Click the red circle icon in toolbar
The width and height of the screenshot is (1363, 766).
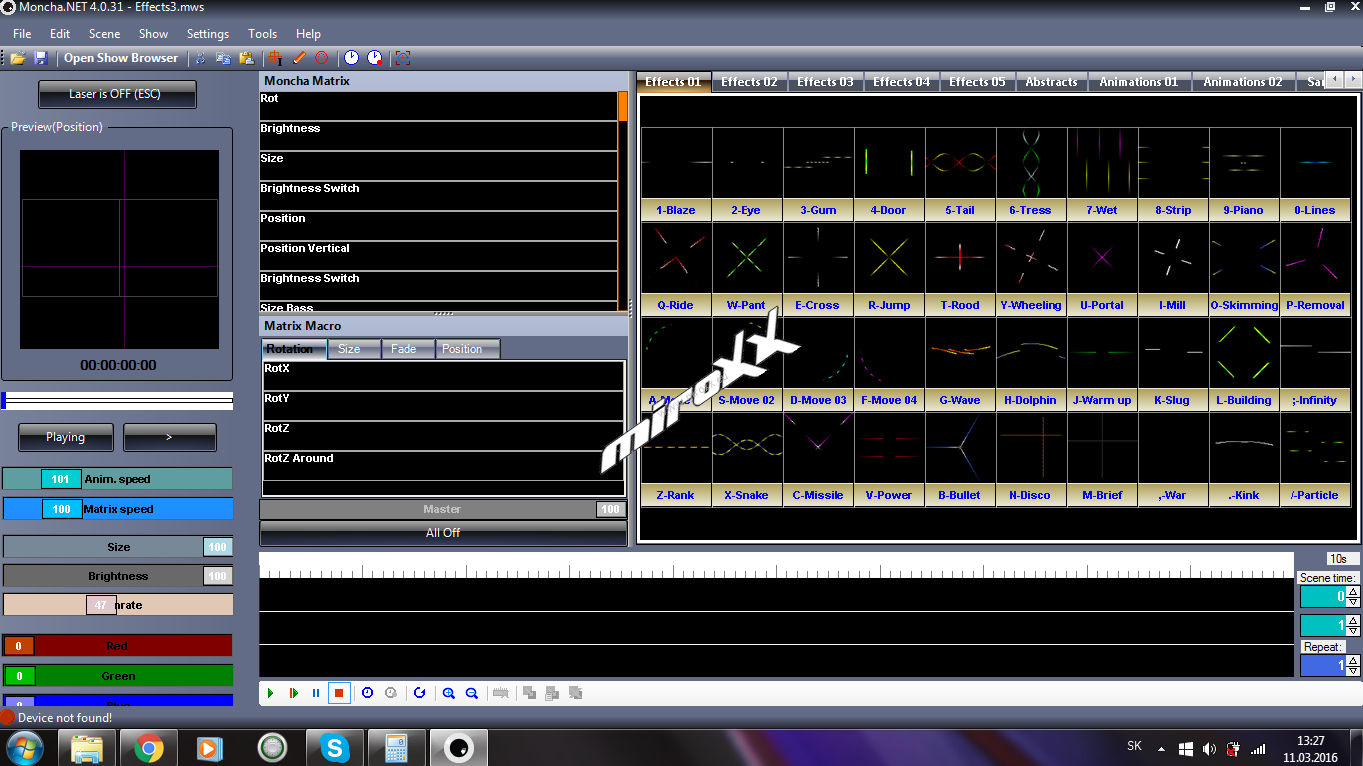[321, 58]
